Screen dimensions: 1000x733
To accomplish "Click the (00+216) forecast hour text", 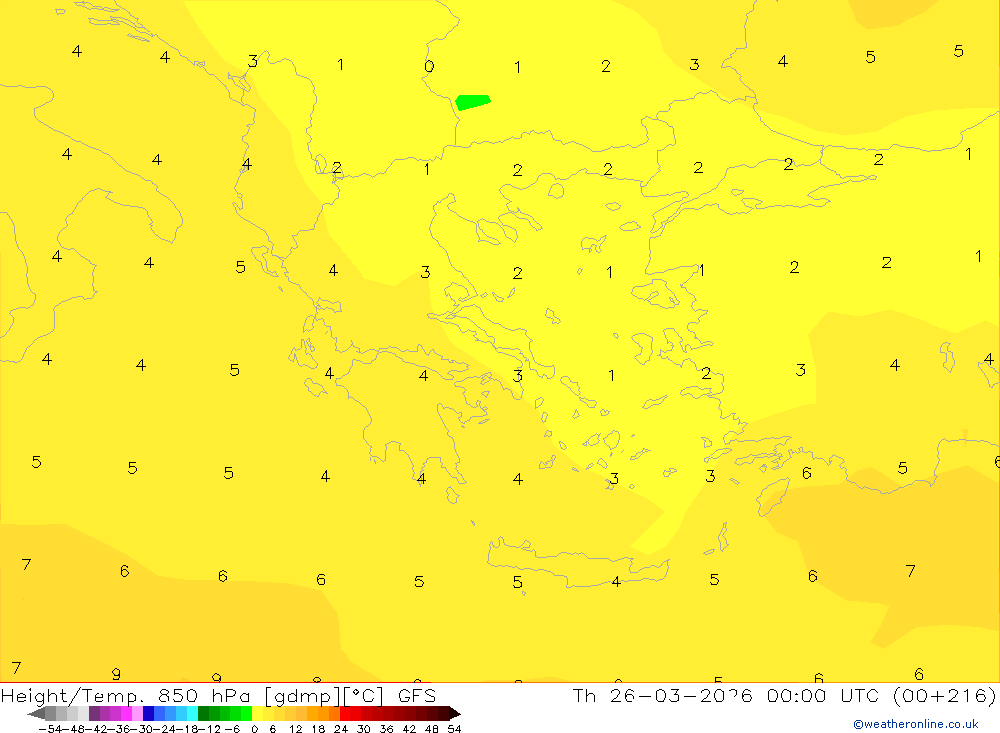I will pyautogui.click(x=945, y=695).
